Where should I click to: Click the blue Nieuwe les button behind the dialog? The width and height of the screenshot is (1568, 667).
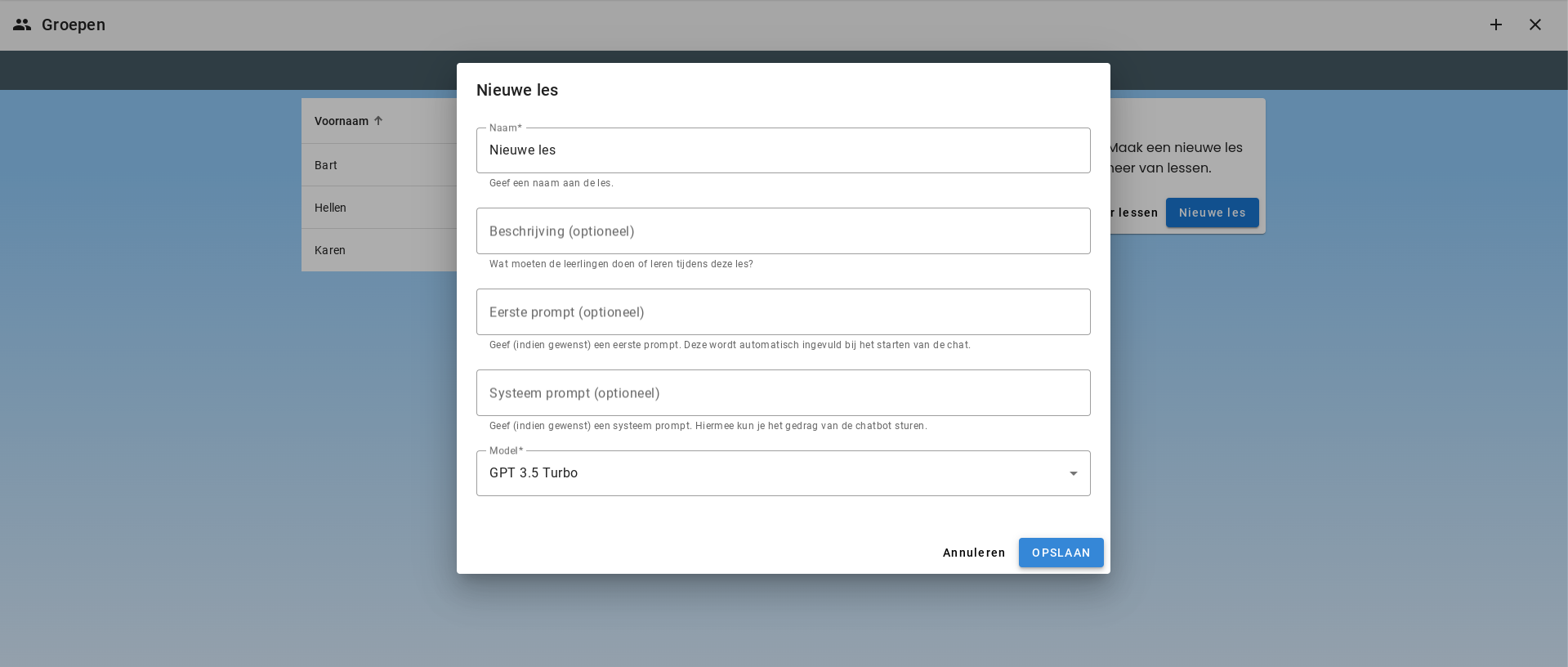1212,213
